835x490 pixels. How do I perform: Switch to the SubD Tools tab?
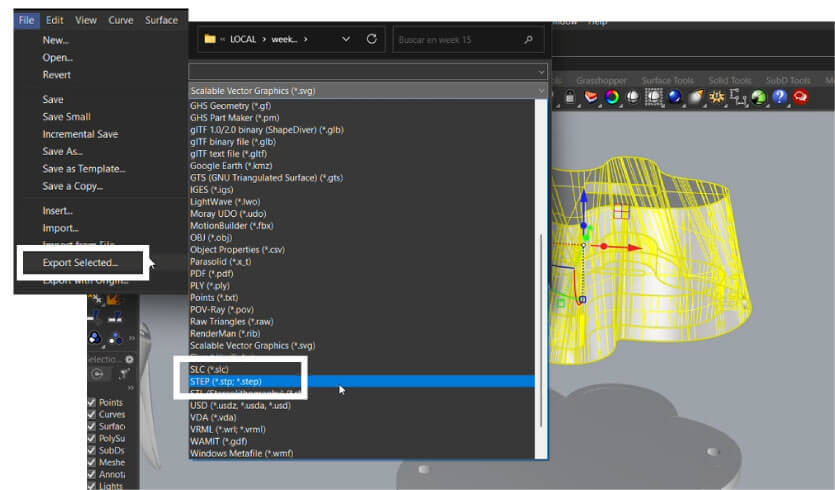pyautogui.click(x=788, y=80)
